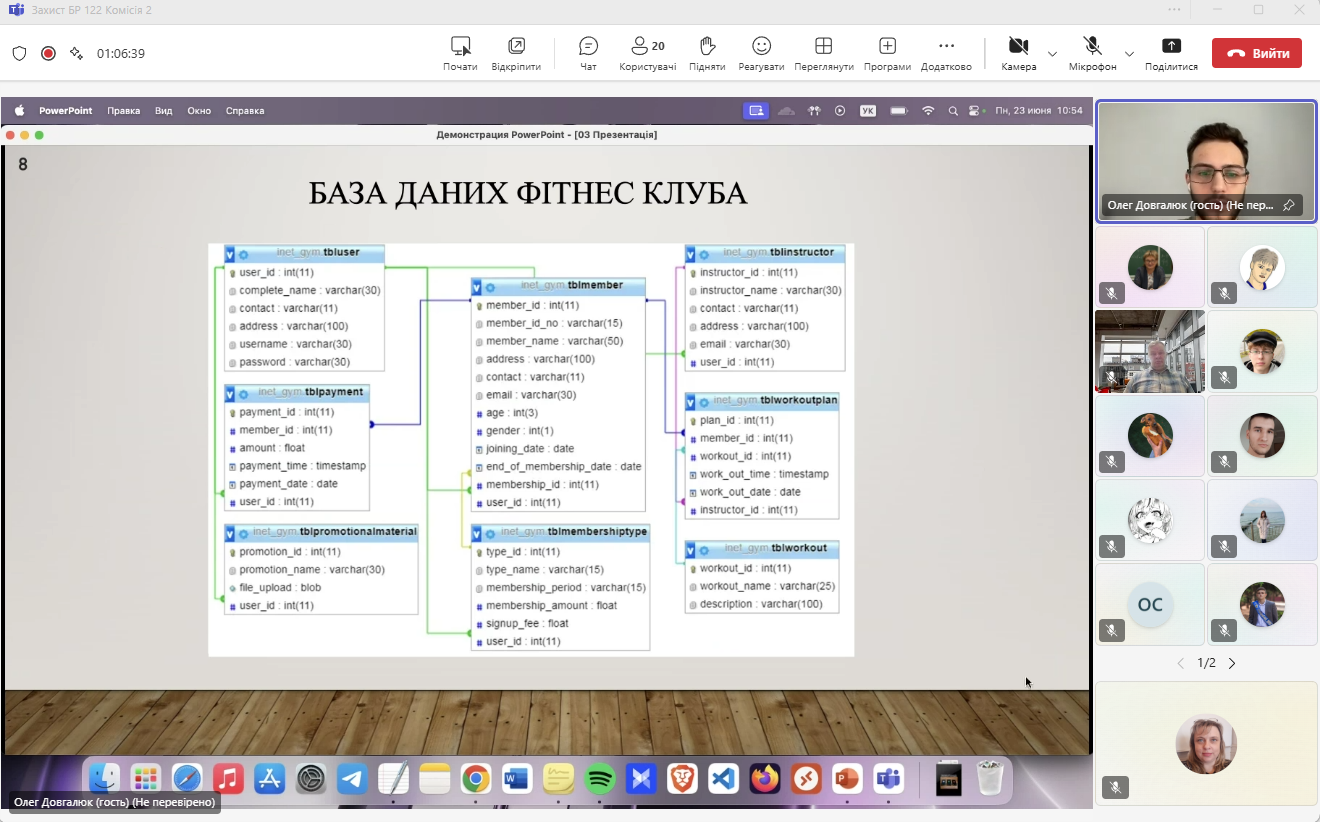Viewport: 1320px width, 822px height.
Task: Toggle the camera on
Action: pyautogui.click(x=1018, y=53)
